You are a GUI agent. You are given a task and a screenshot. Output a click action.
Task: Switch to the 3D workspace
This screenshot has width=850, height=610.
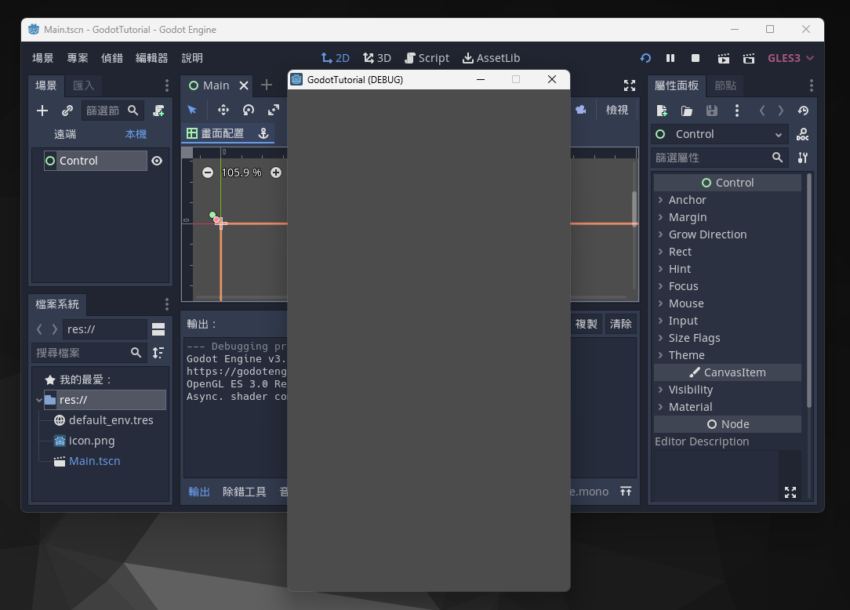377,58
